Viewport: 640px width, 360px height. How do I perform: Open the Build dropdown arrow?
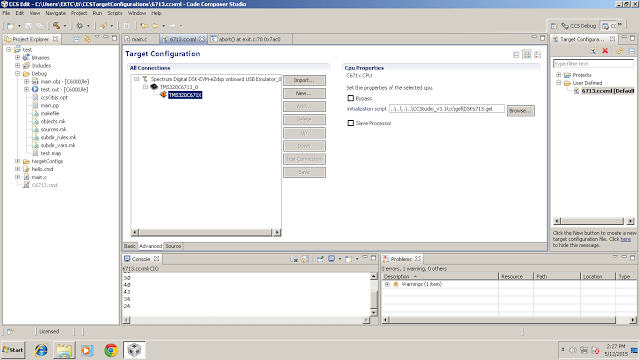(x=64, y=26)
